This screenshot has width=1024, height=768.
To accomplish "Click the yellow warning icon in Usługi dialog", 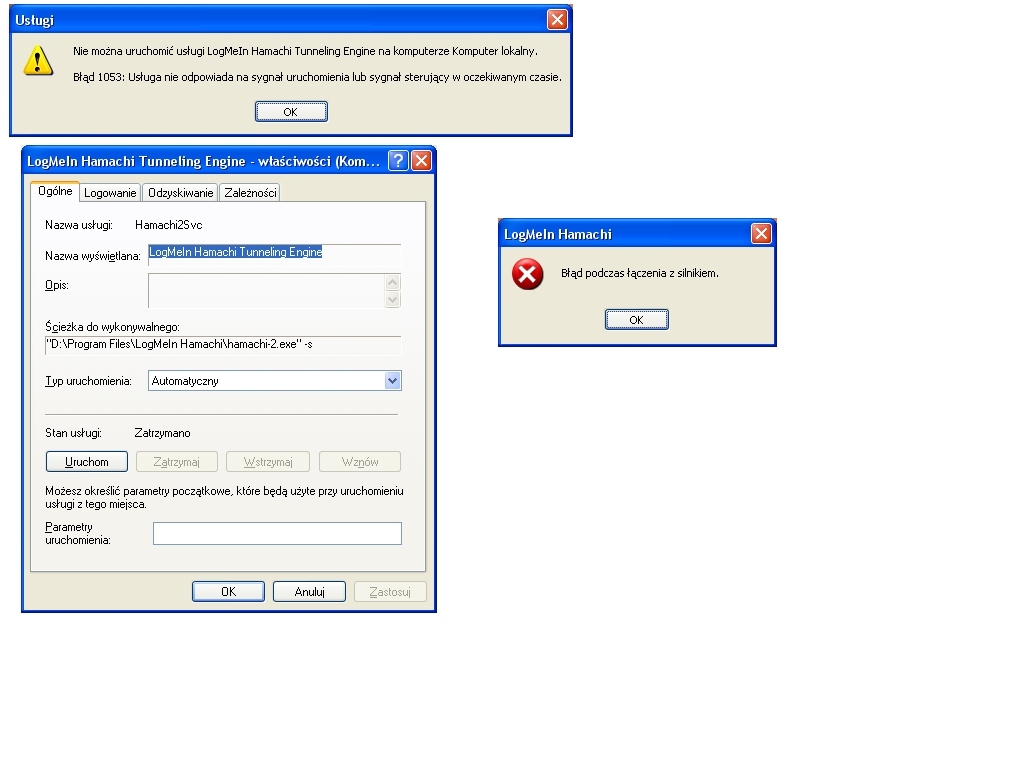I will point(39,61).
